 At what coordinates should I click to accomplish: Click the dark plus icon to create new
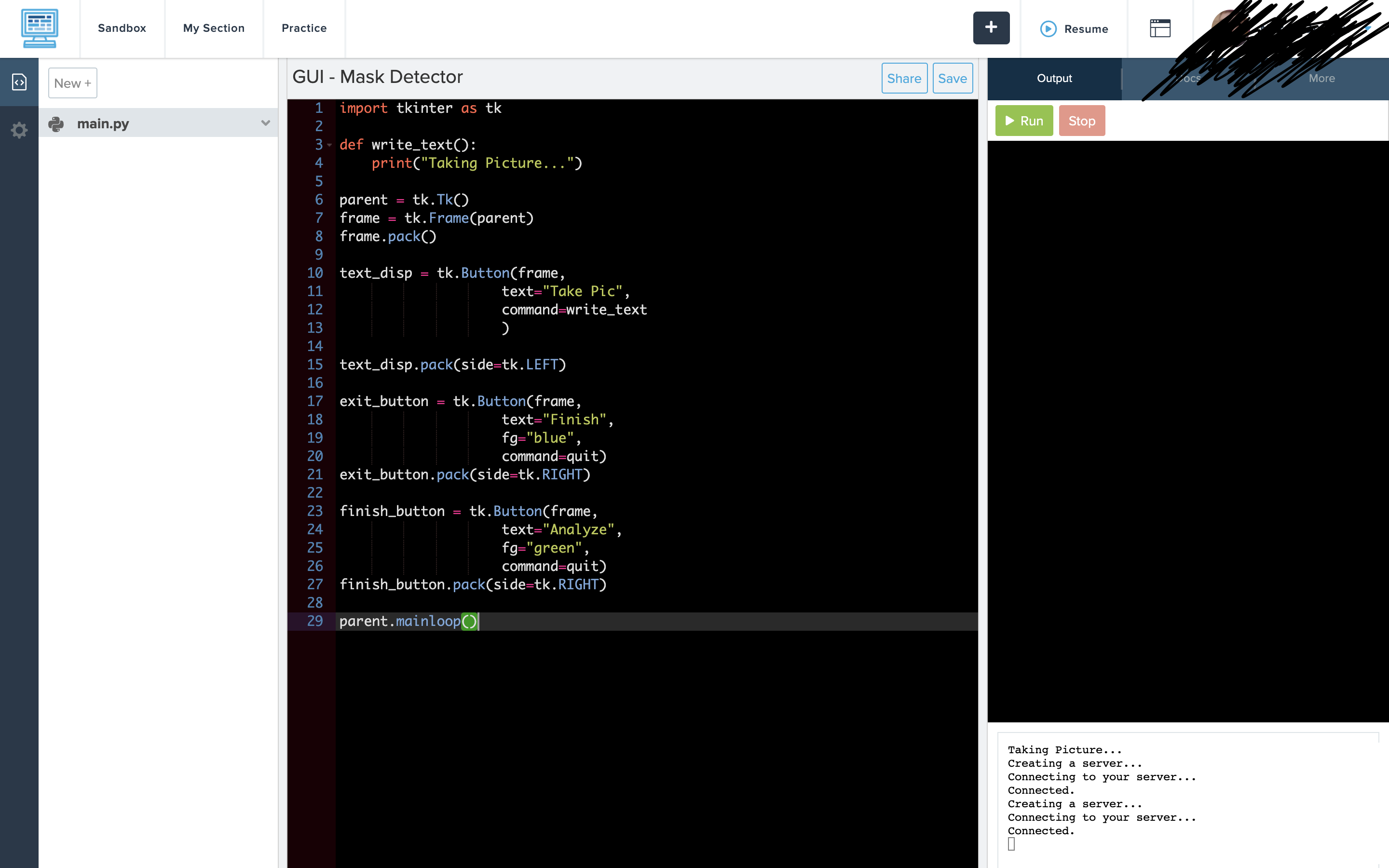991,27
